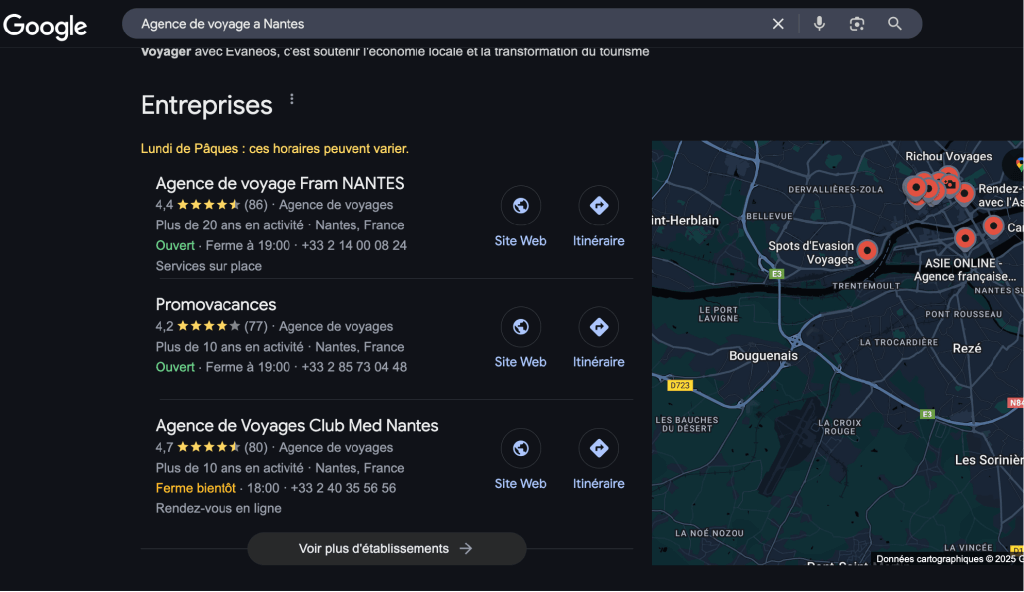Click the magnifying glass search icon
Screen dimensions: 1024x592
pyautogui.click(x=895, y=24)
